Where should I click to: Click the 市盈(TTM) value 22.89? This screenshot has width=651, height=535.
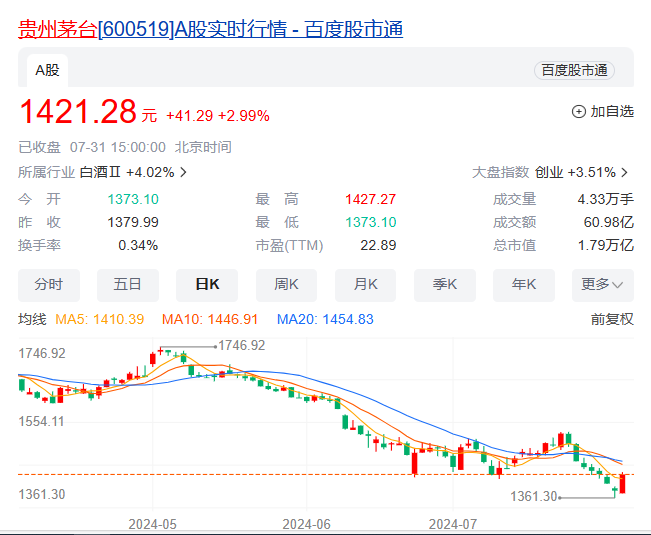click(x=378, y=245)
